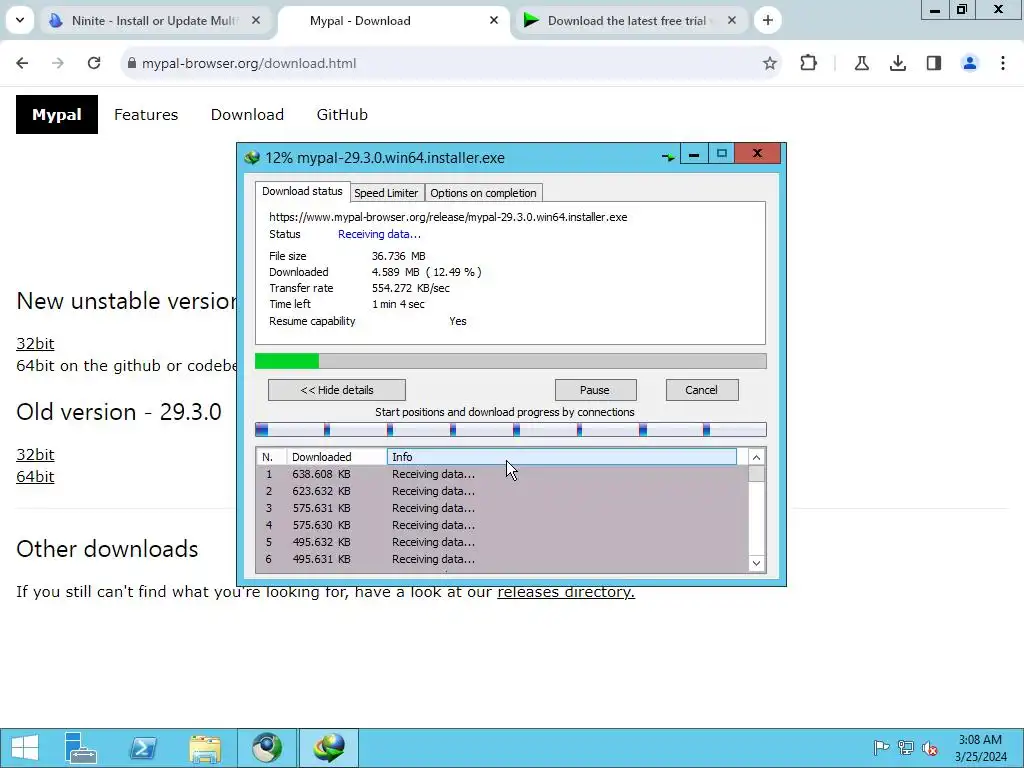Viewport: 1024px width, 768px height.
Task: Click the muted speaker tray icon
Action: tap(930, 748)
